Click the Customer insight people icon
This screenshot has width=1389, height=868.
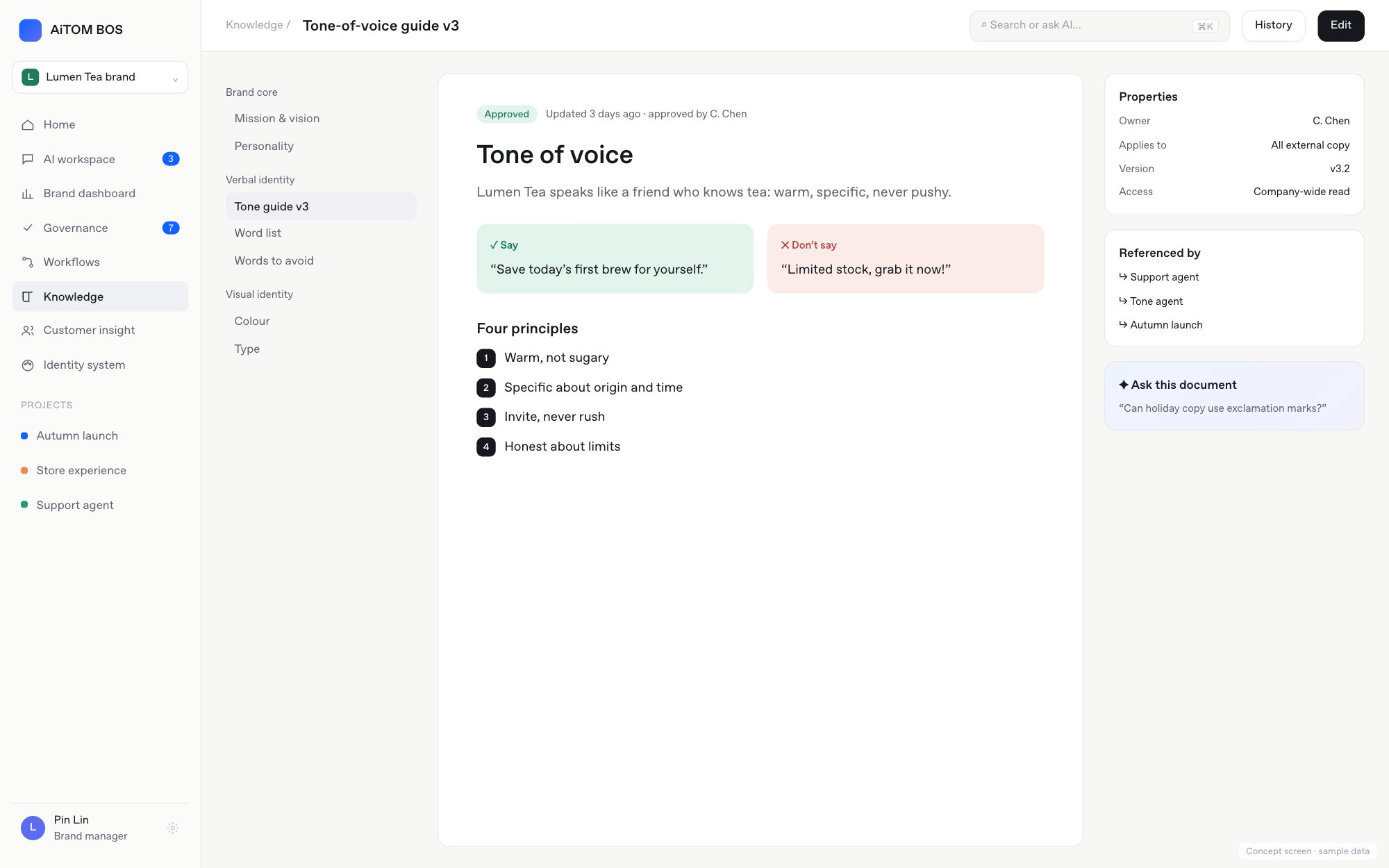(28, 331)
